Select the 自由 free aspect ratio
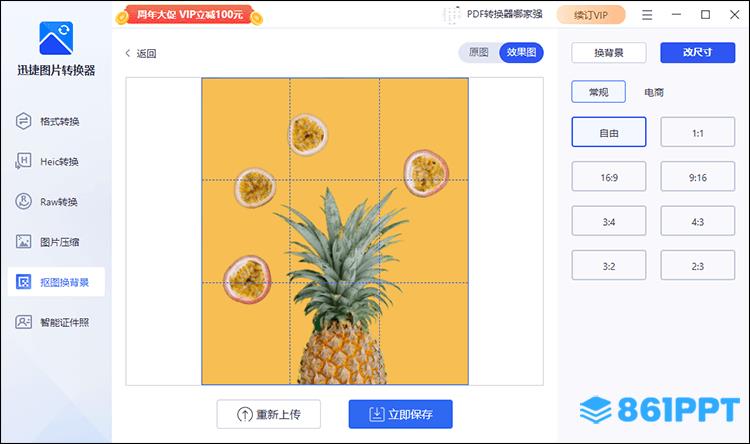 coord(609,132)
